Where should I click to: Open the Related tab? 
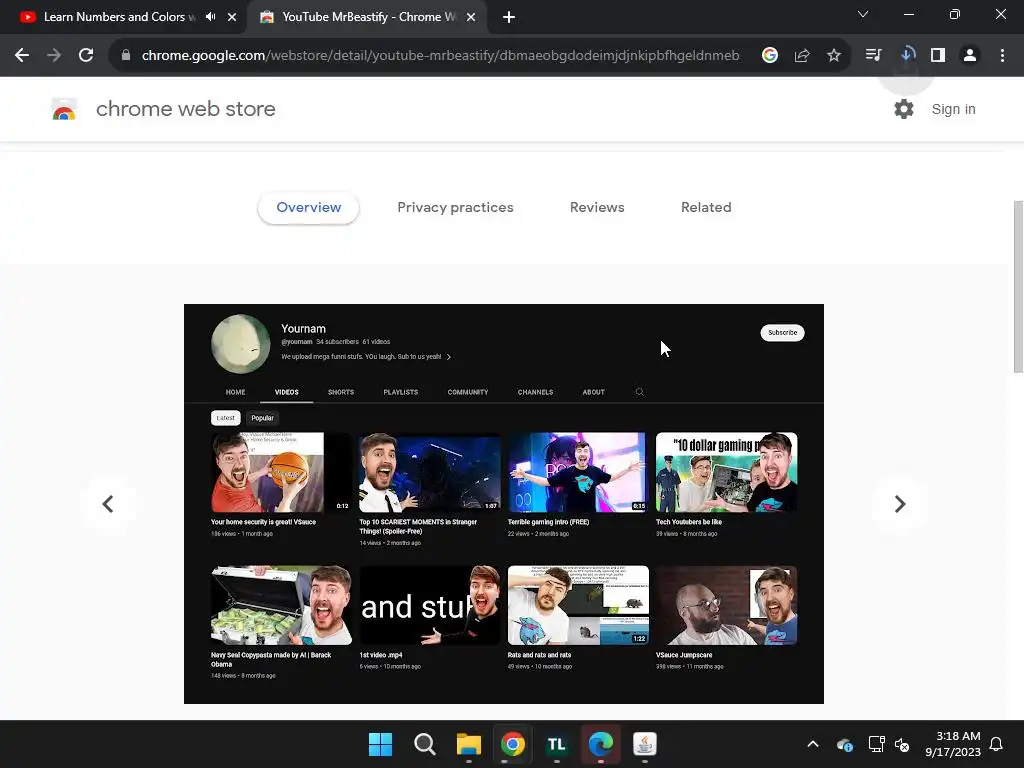pyautogui.click(x=706, y=208)
